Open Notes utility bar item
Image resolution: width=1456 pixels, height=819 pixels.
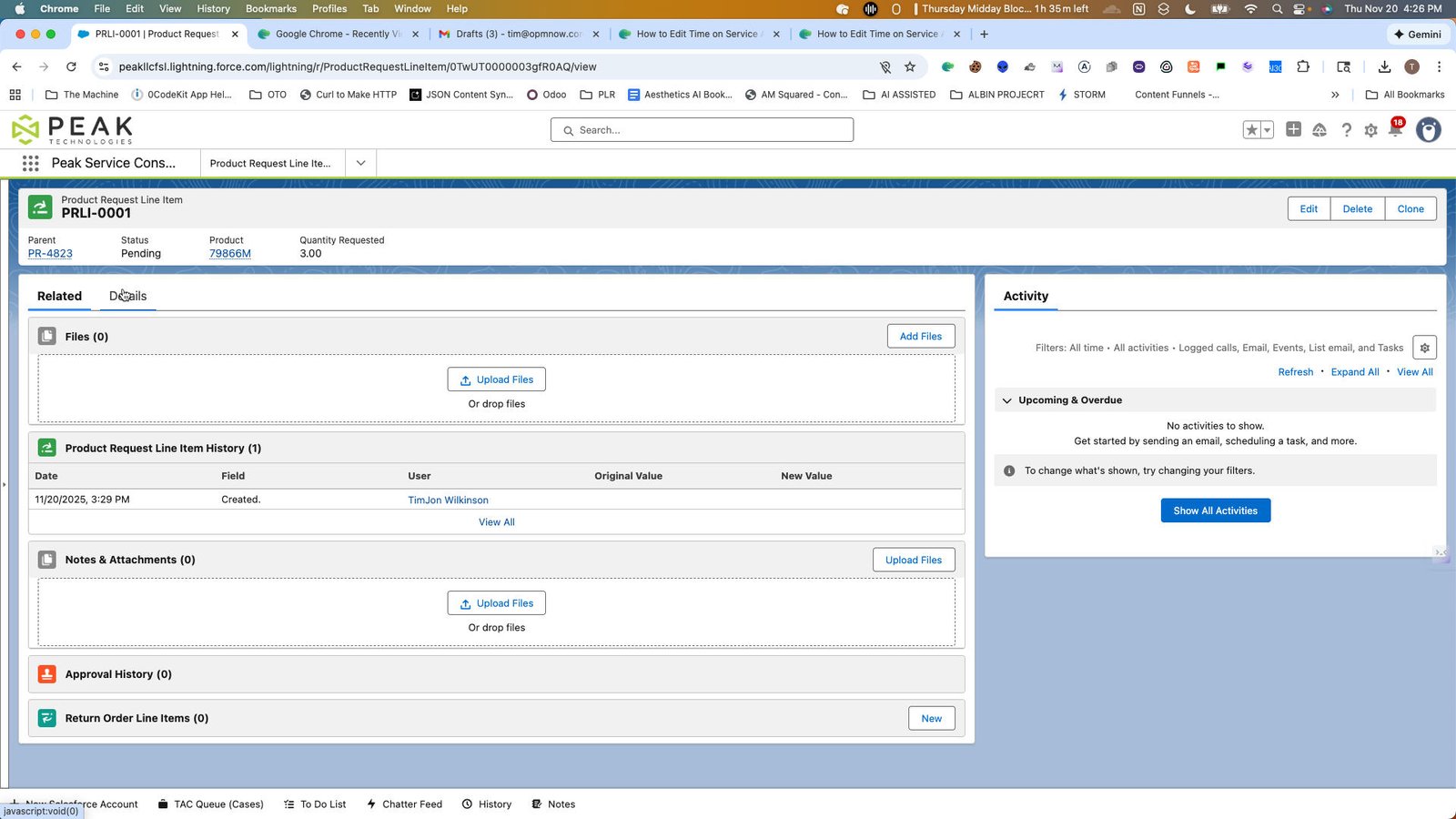[x=553, y=804]
